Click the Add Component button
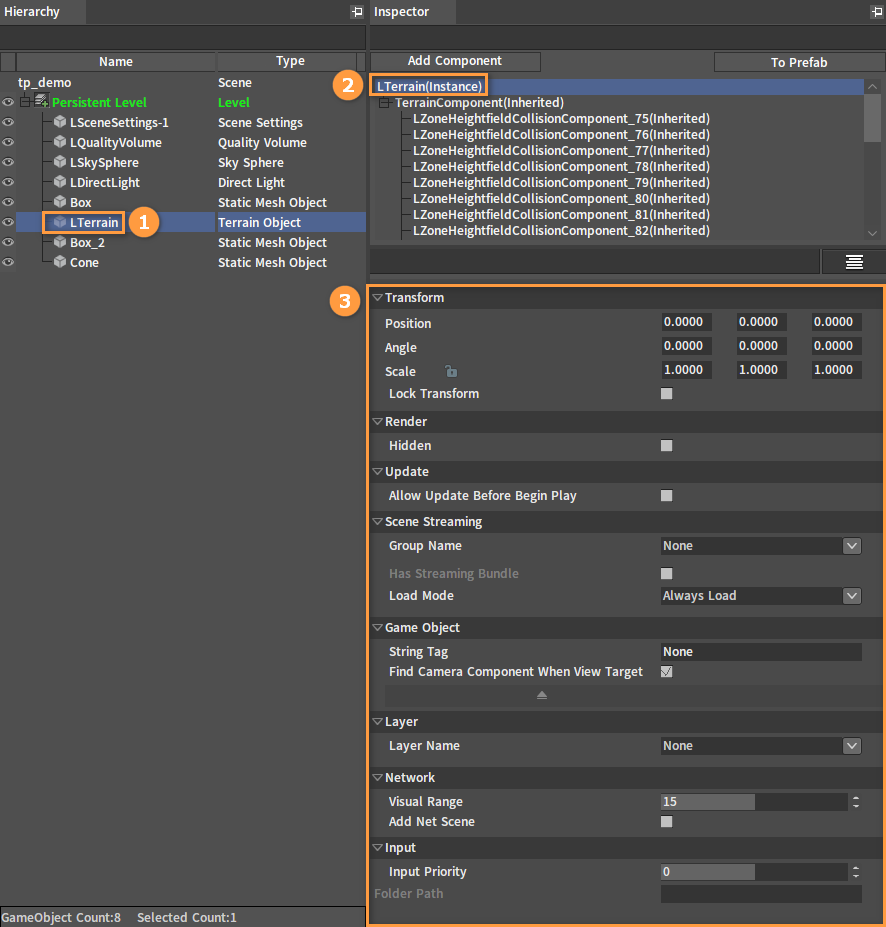The height and width of the screenshot is (927, 886). tap(455, 61)
